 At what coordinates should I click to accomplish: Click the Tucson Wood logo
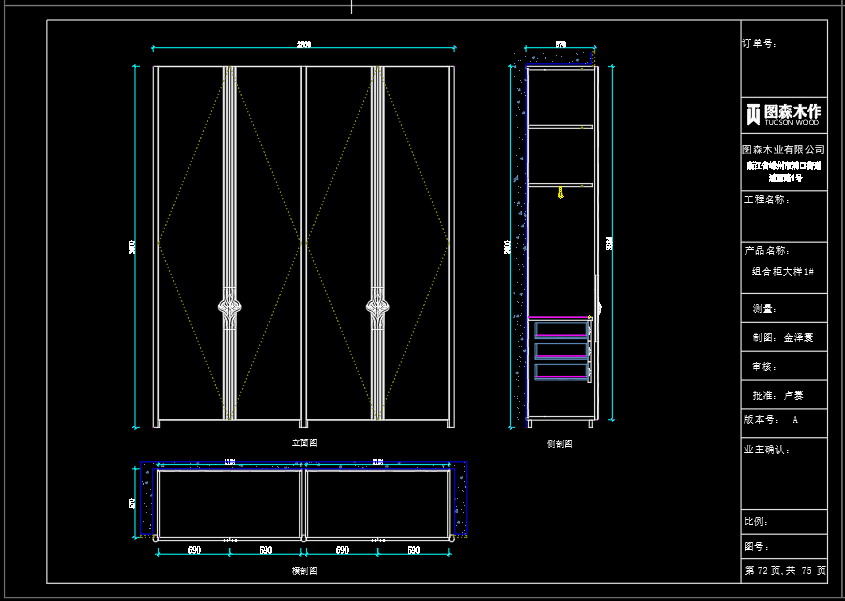(x=783, y=114)
